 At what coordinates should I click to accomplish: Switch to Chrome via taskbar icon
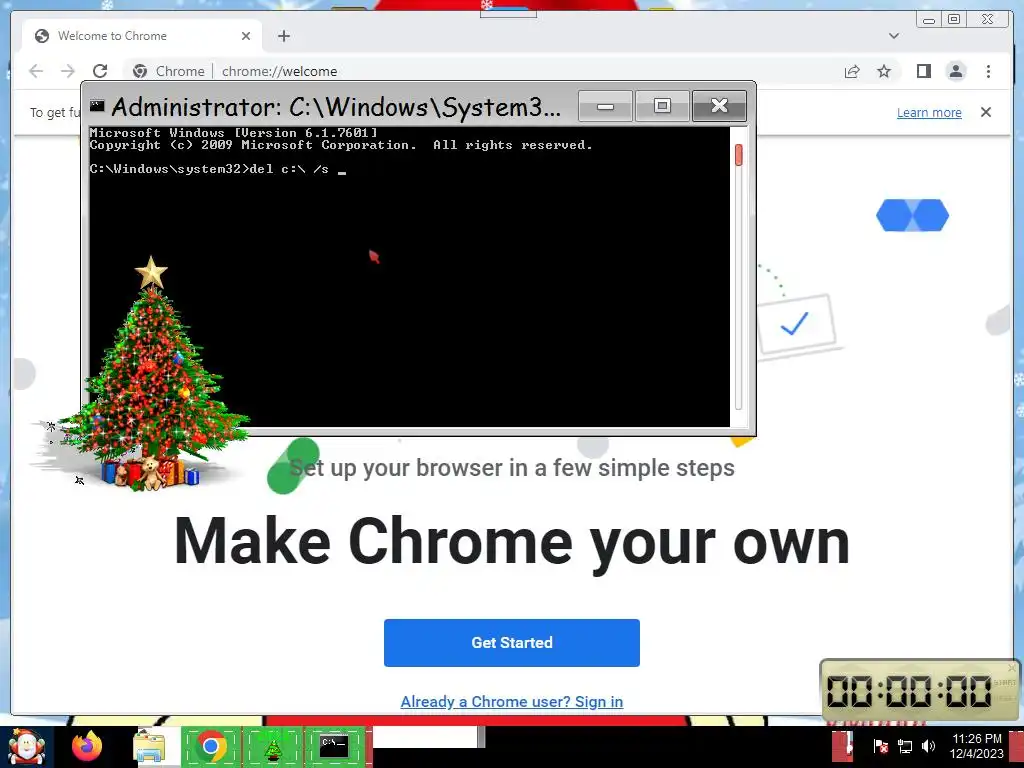click(x=211, y=746)
